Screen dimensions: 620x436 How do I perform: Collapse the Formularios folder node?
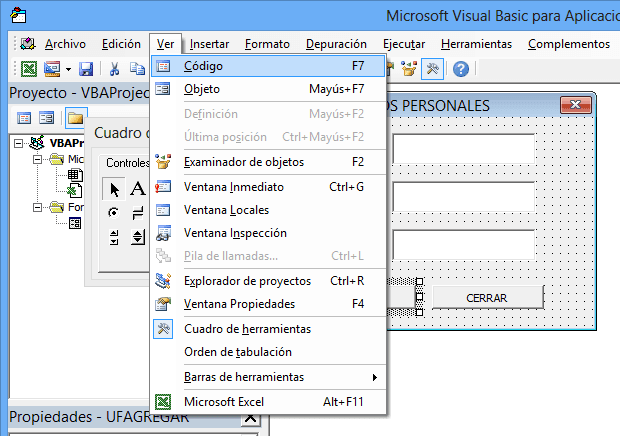click(x=37, y=207)
